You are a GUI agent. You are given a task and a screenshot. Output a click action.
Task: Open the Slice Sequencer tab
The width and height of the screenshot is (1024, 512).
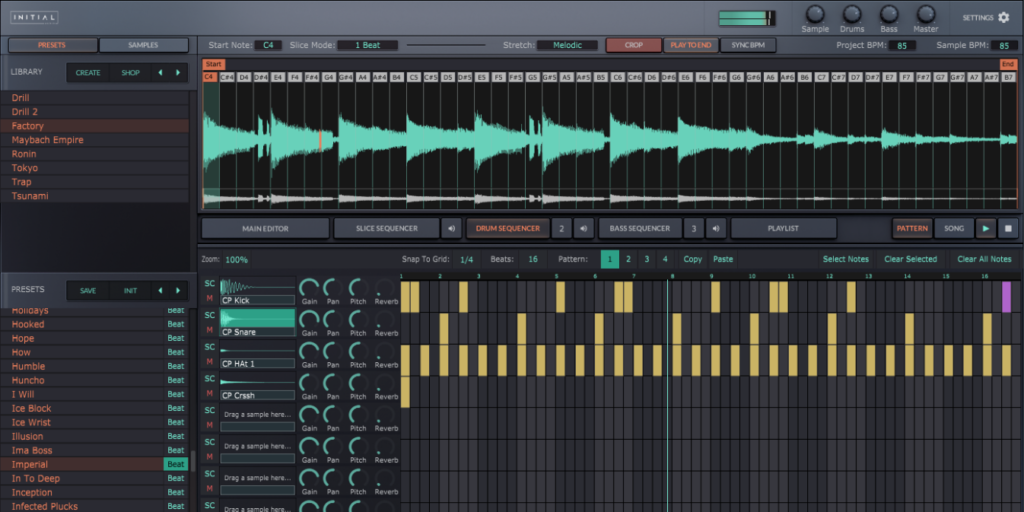pos(387,229)
